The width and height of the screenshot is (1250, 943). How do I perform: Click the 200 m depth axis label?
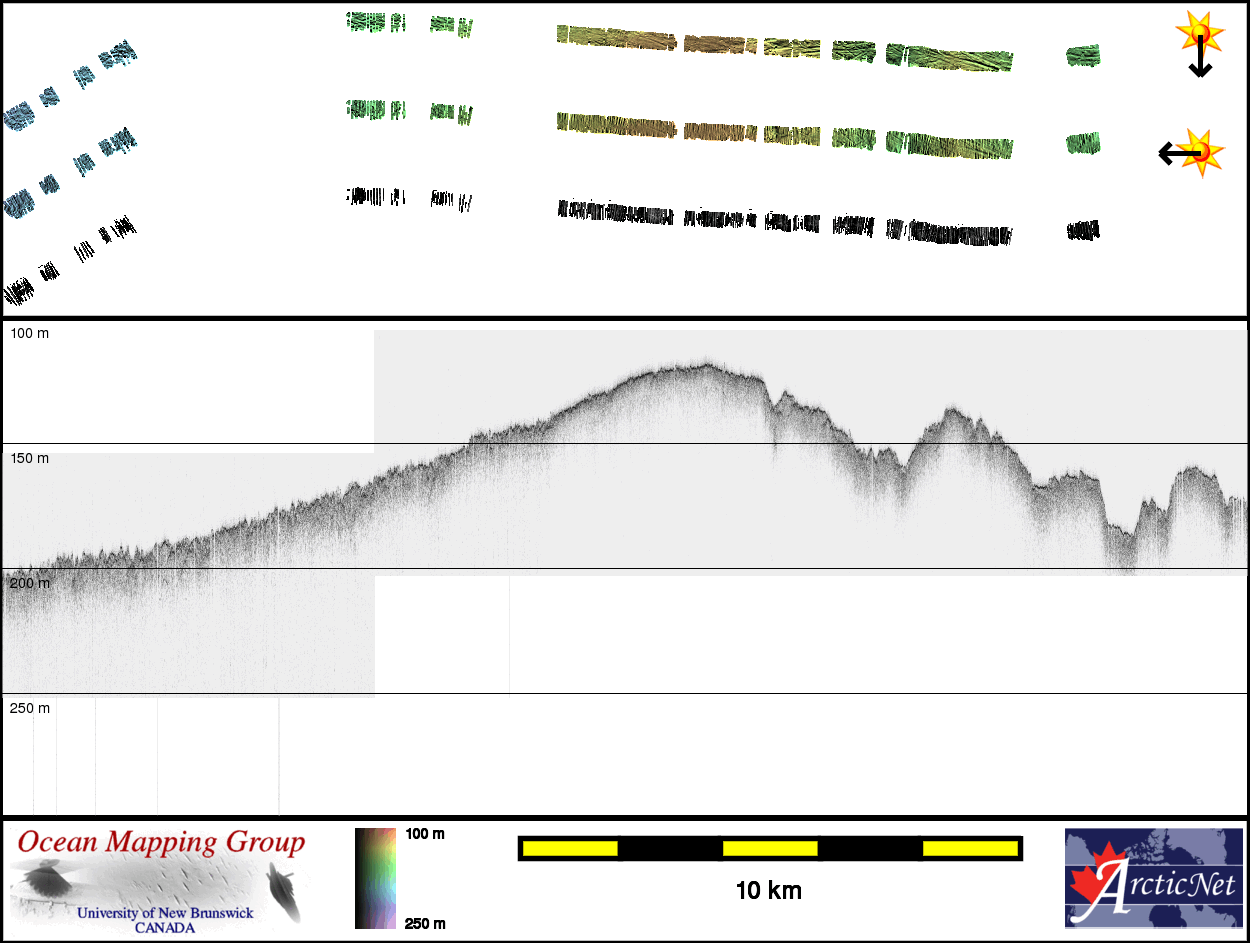29,583
